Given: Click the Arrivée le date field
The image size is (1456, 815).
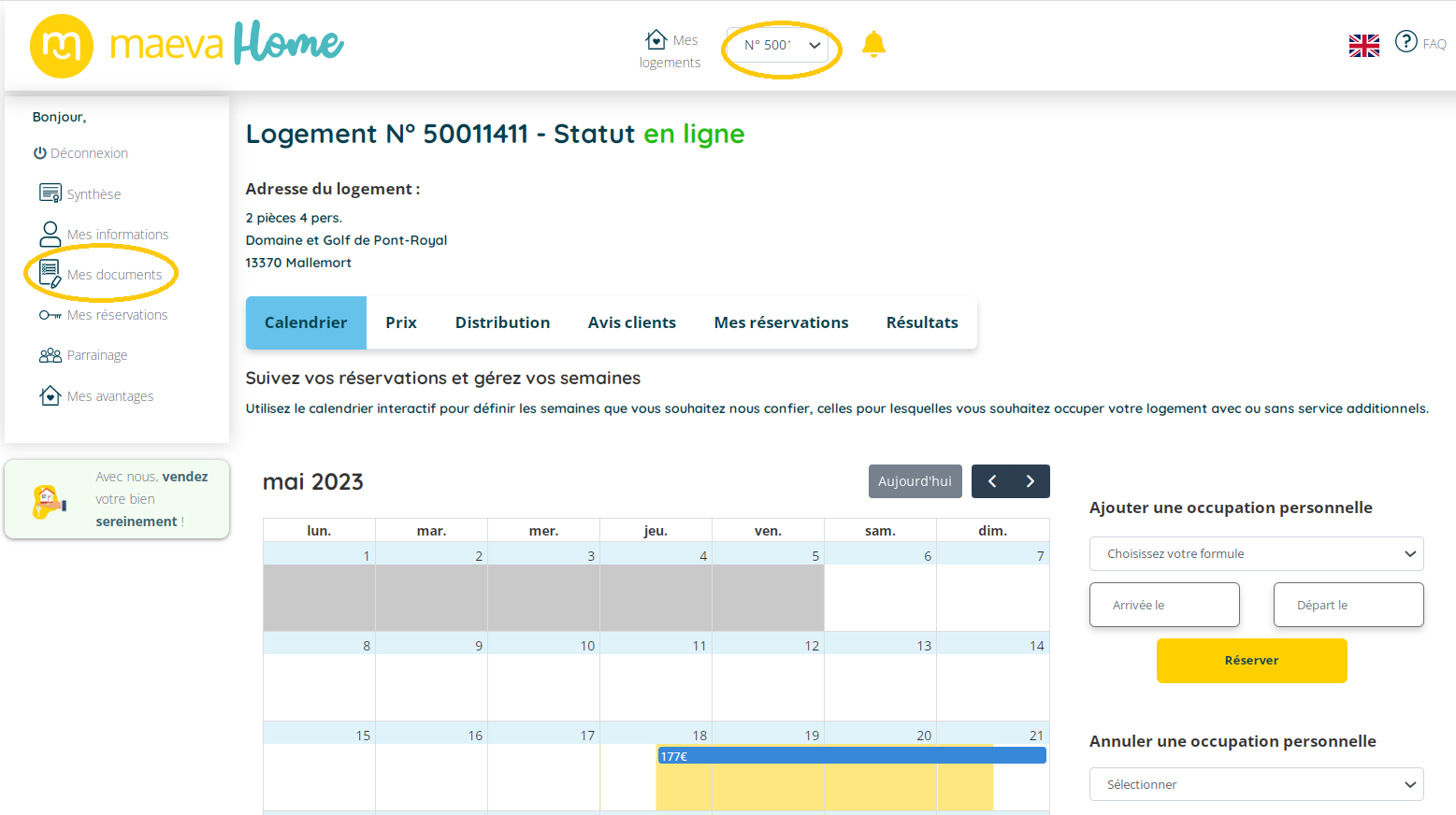Looking at the screenshot, I should click(1164, 605).
